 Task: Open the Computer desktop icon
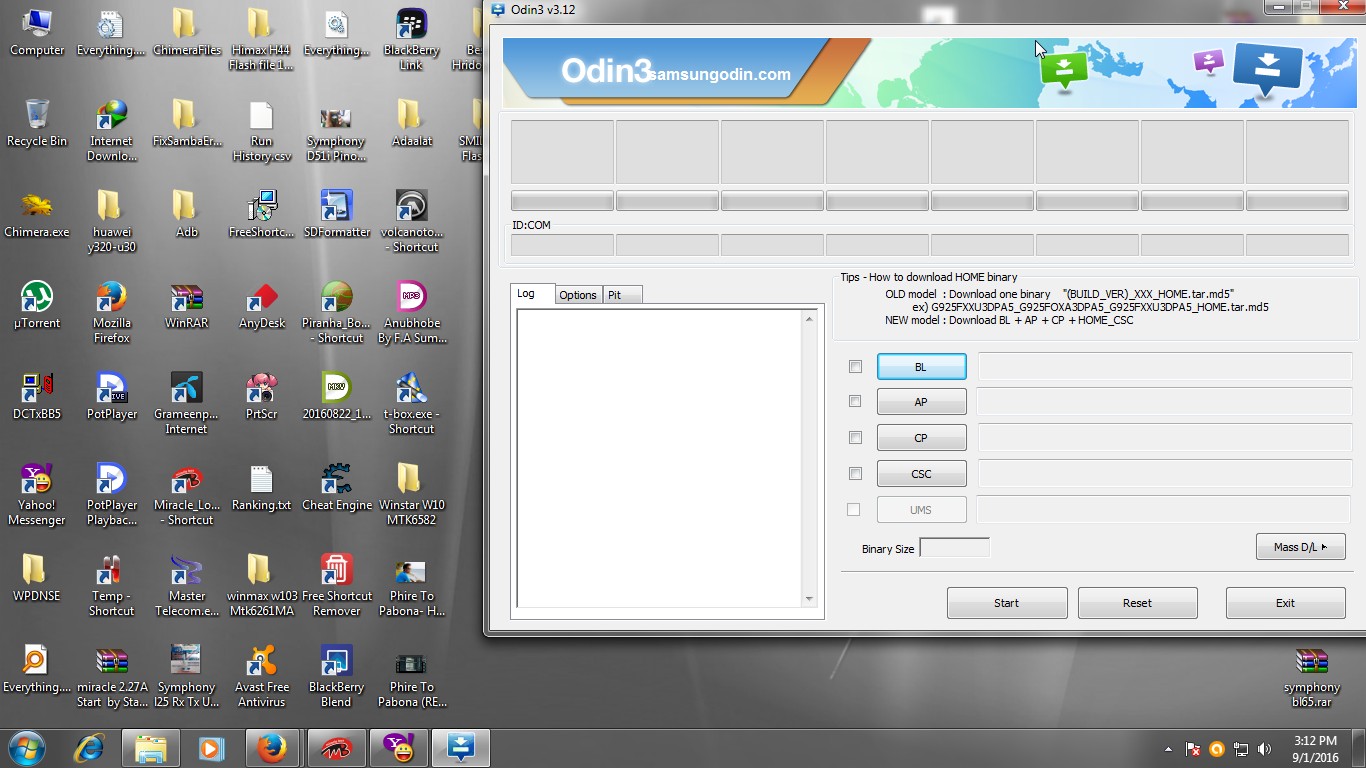[x=37, y=31]
